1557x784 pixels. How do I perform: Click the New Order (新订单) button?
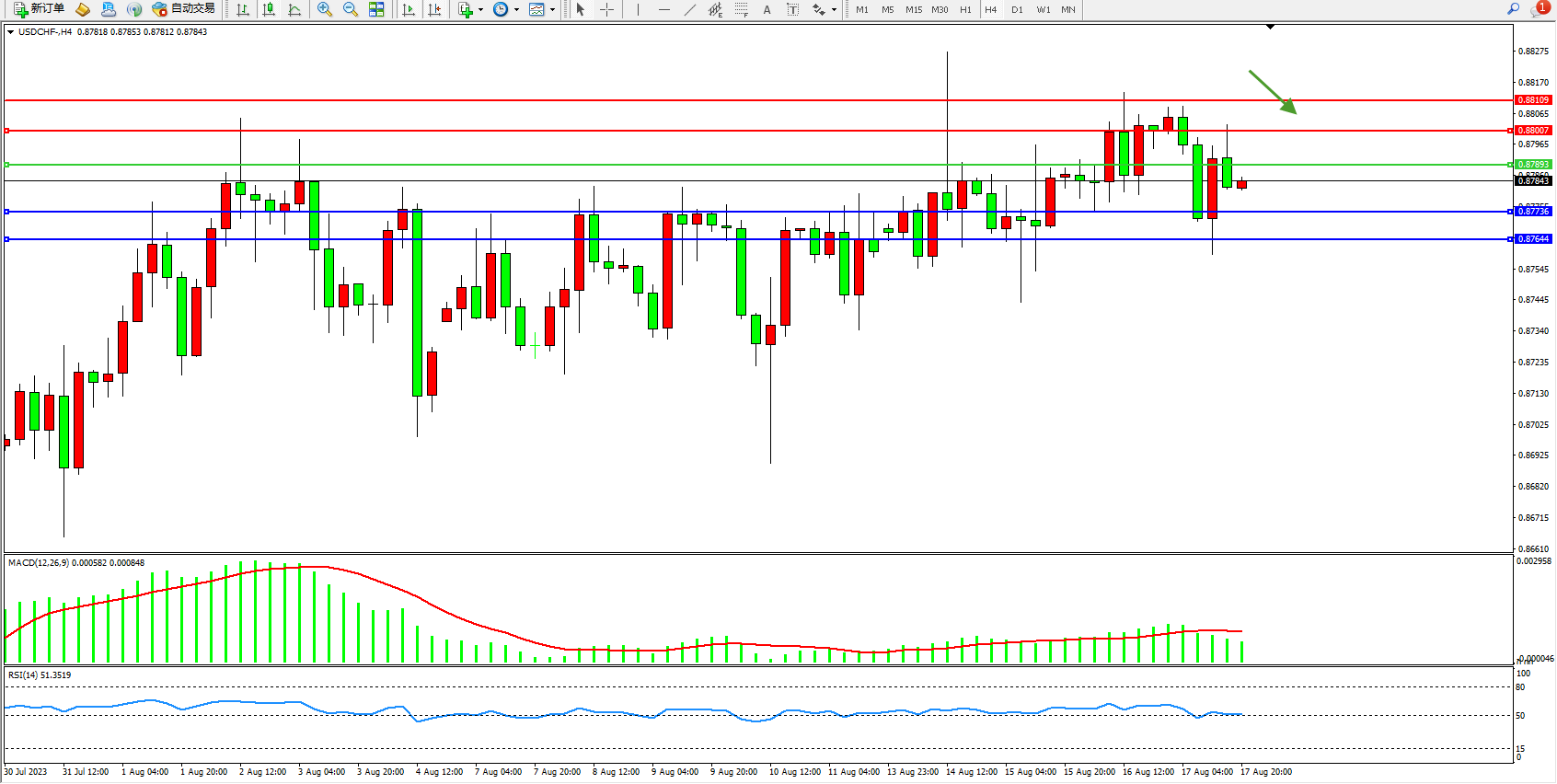coord(39,9)
